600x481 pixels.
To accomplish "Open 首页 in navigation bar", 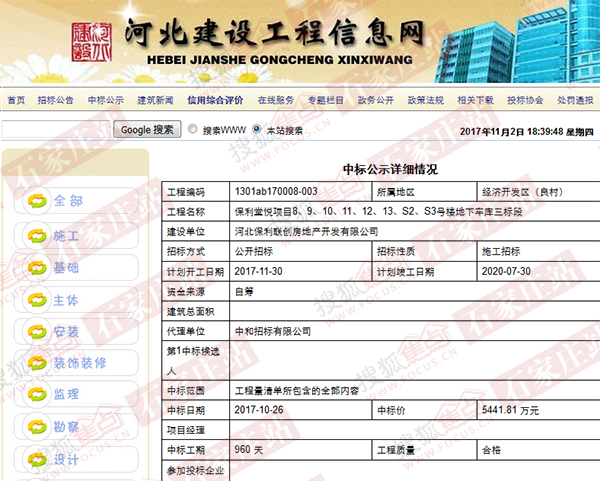I will pos(16,100).
